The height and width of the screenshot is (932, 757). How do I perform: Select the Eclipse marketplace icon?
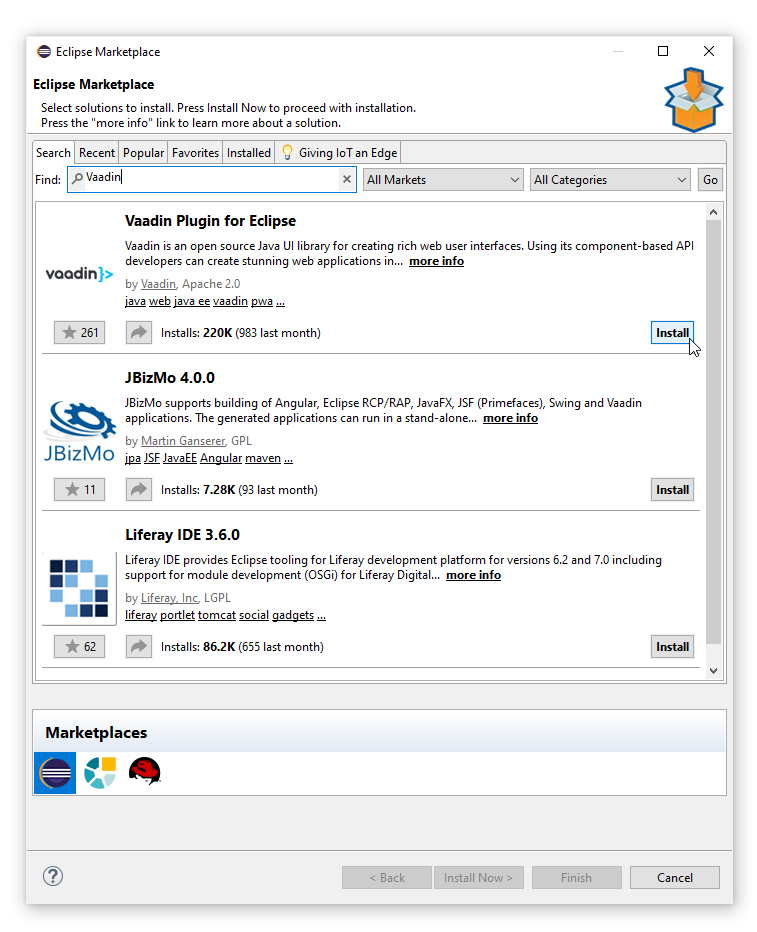pyautogui.click(x=55, y=773)
